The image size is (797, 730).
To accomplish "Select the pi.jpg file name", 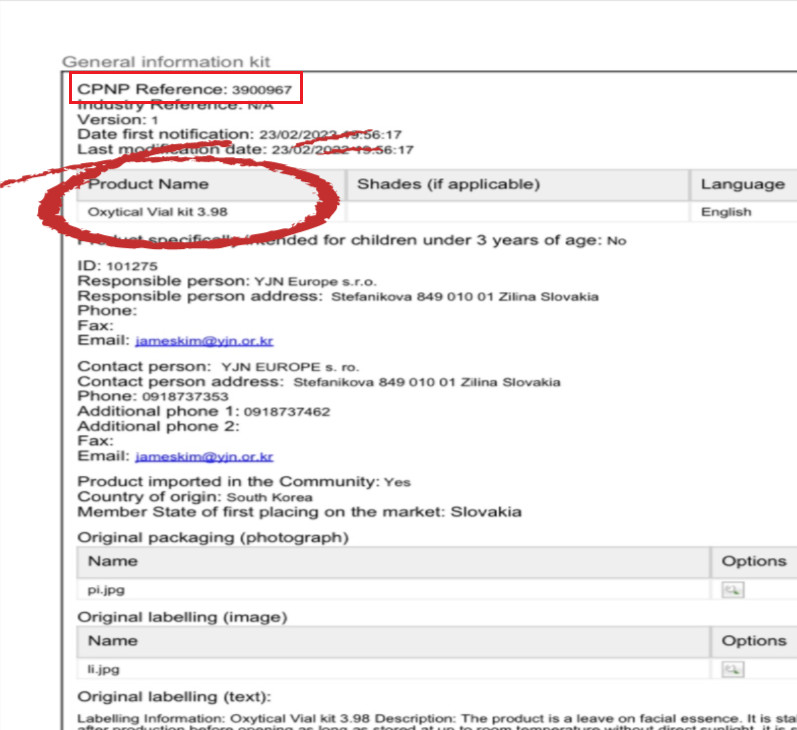I will (106, 590).
